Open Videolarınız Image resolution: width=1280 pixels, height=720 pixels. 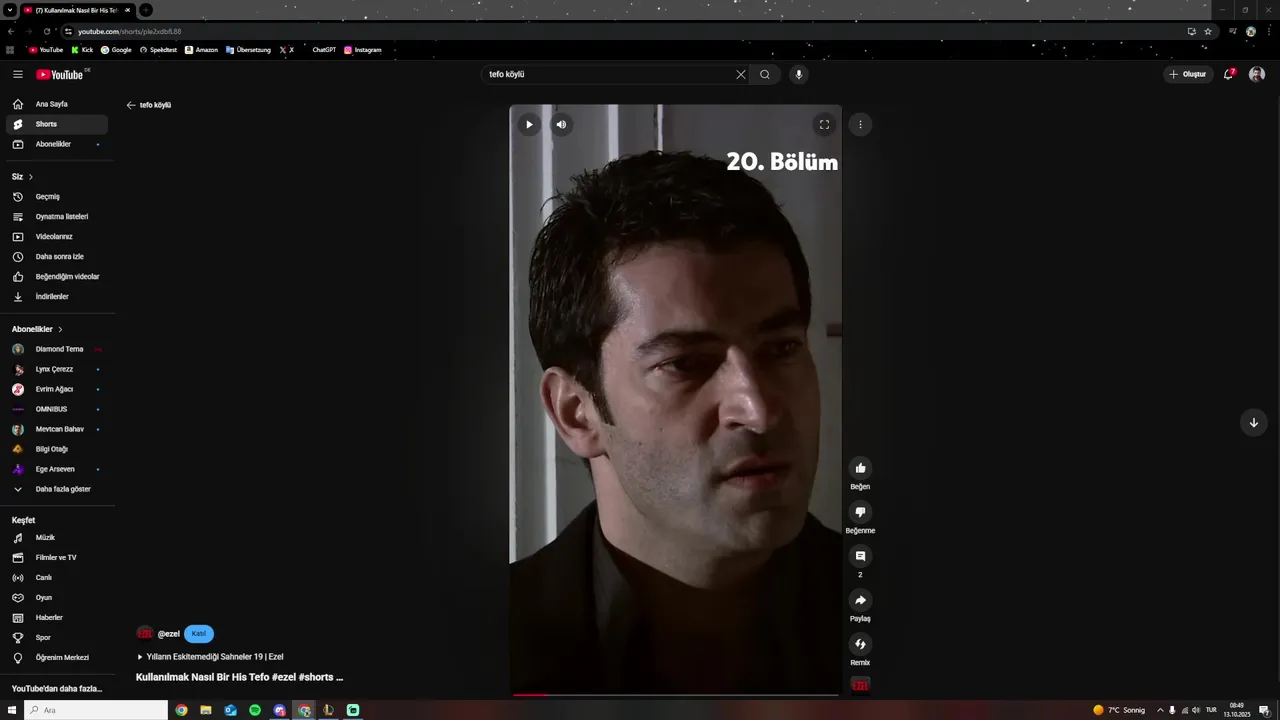(x=57, y=237)
